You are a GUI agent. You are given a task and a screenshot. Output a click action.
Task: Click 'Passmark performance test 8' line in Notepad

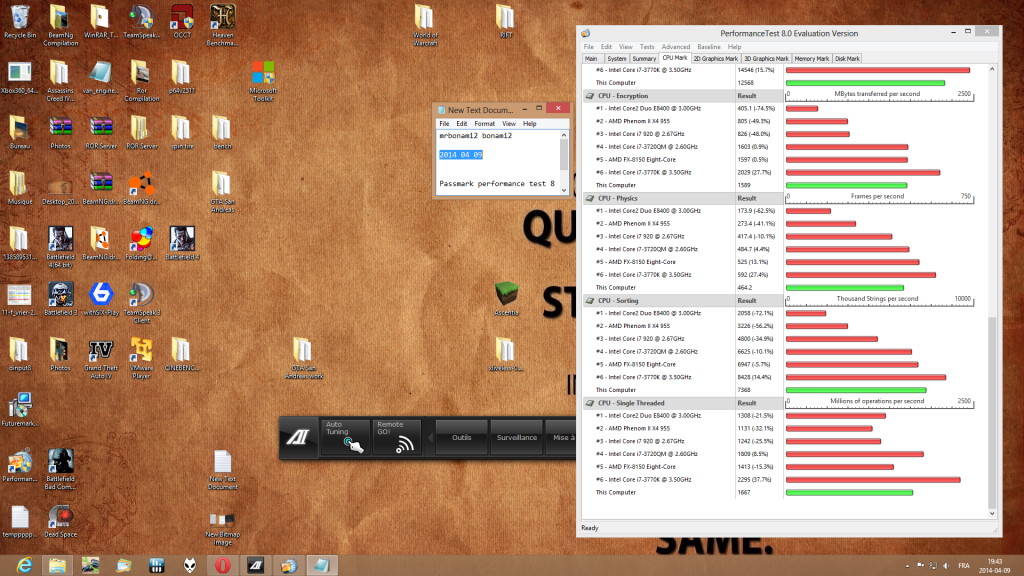496,184
